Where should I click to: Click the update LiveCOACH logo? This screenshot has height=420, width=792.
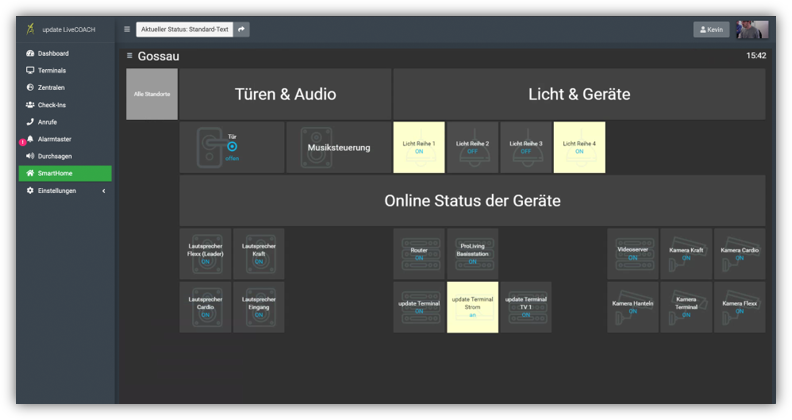[31, 29]
